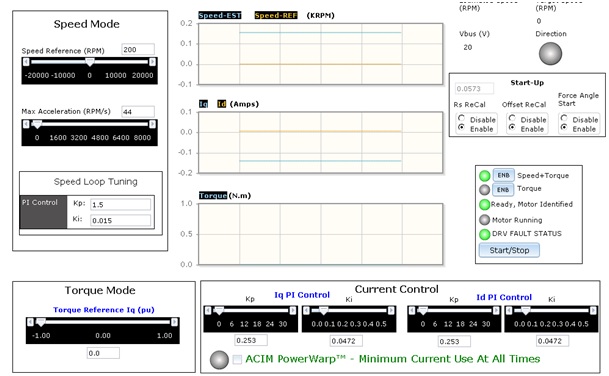Click right arrow of Speed Reference slider
The image size is (609, 376).
pyautogui.click(x=153, y=61)
